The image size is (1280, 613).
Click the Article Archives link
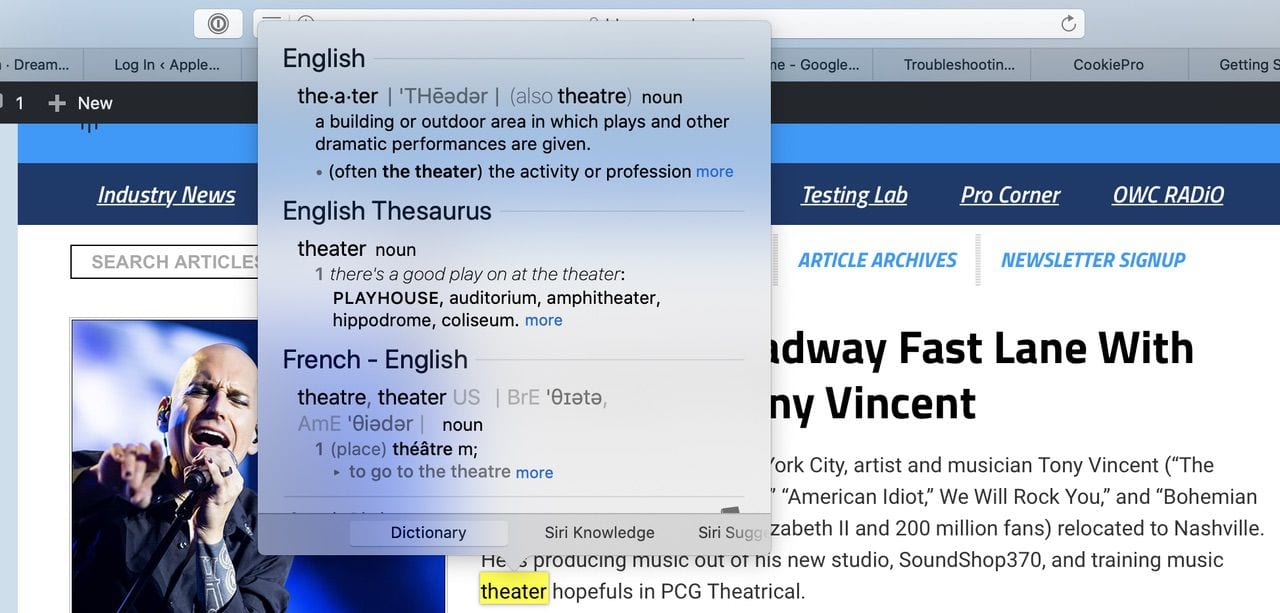pyautogui.click(x=877, y=260)
